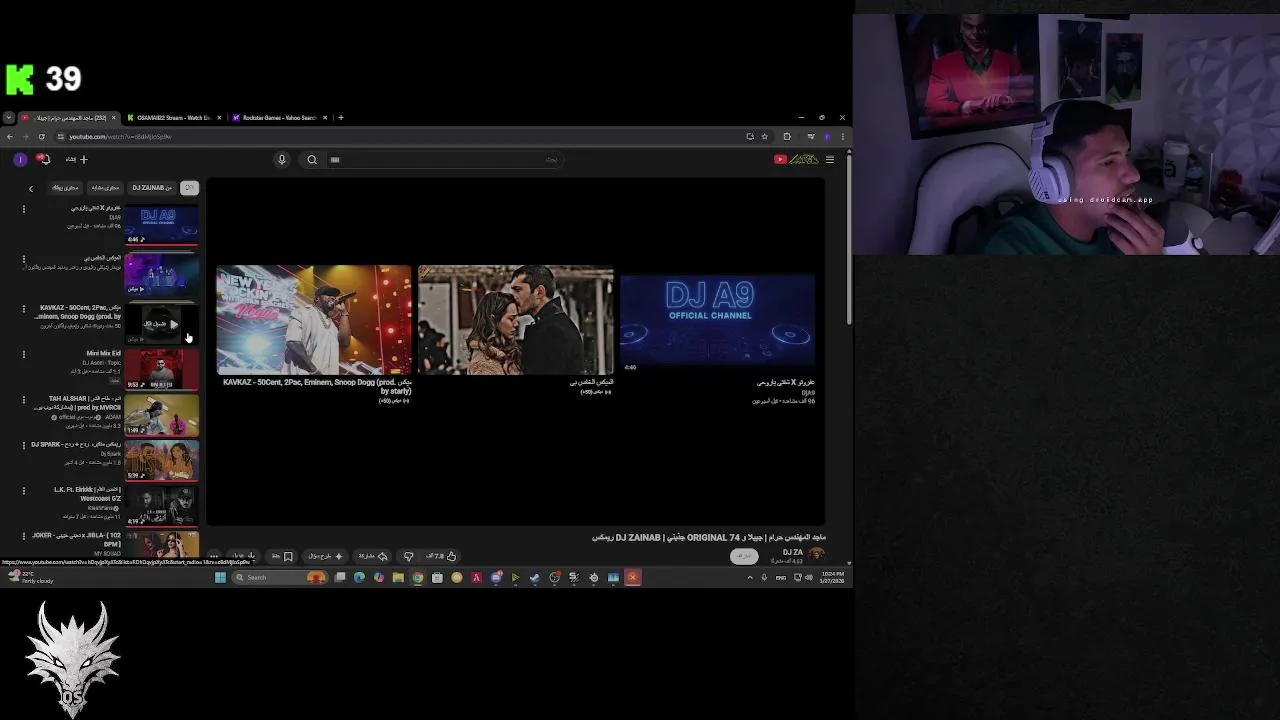Open the DJ ZA channel avatar

[x=817, y=555]
